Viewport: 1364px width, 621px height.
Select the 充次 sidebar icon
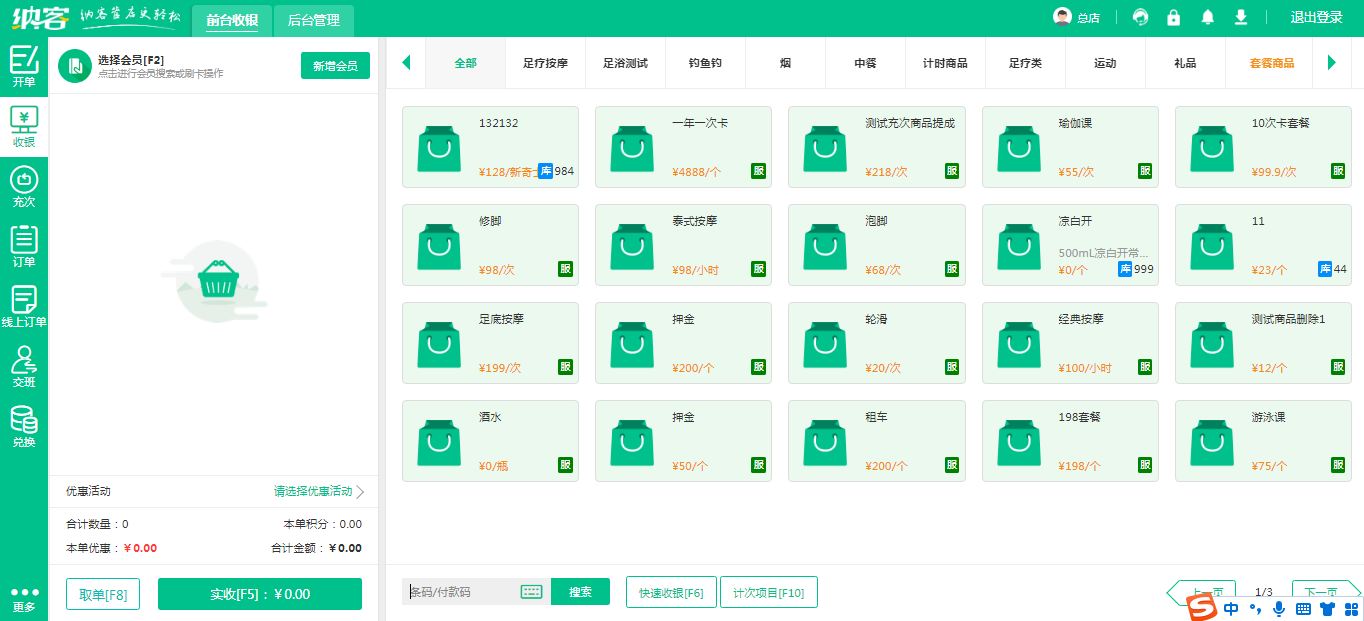coord(24,187)
